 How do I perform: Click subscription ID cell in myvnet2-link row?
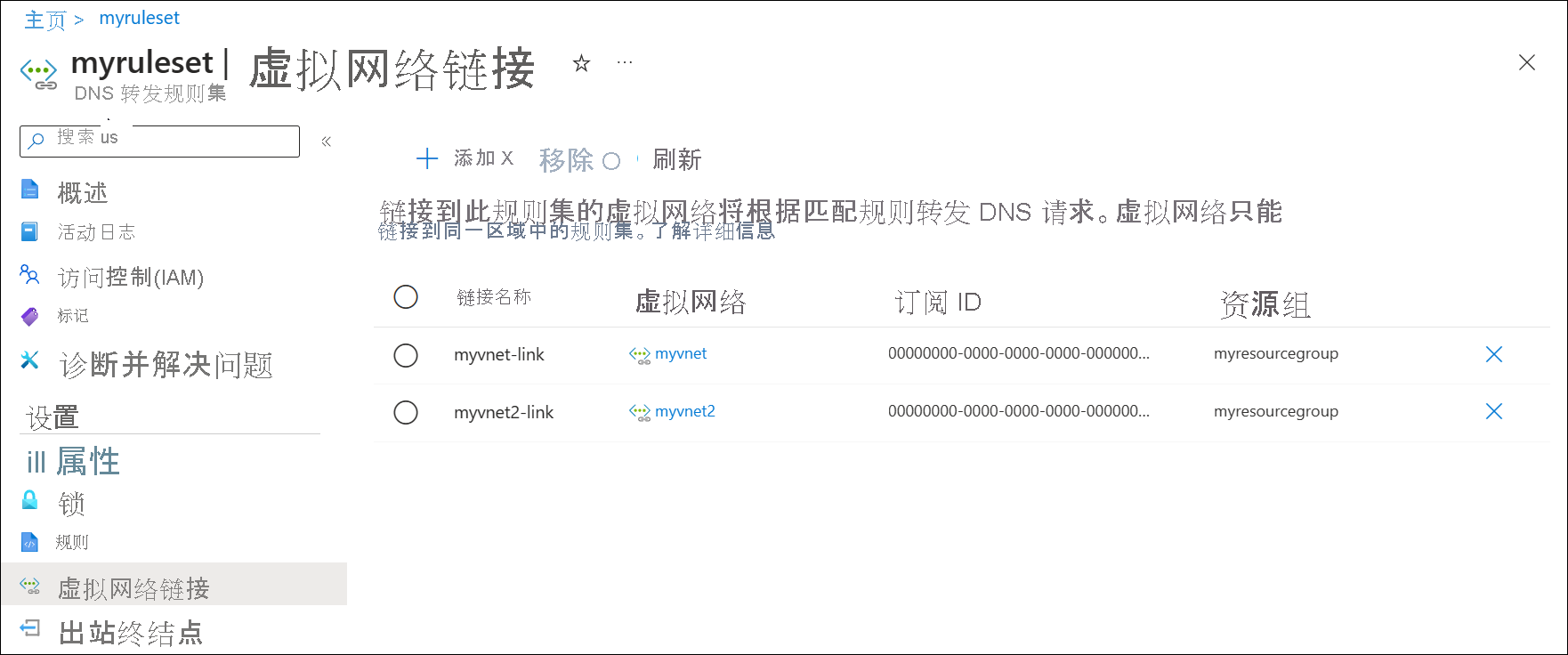click(x=1019, y=411)
